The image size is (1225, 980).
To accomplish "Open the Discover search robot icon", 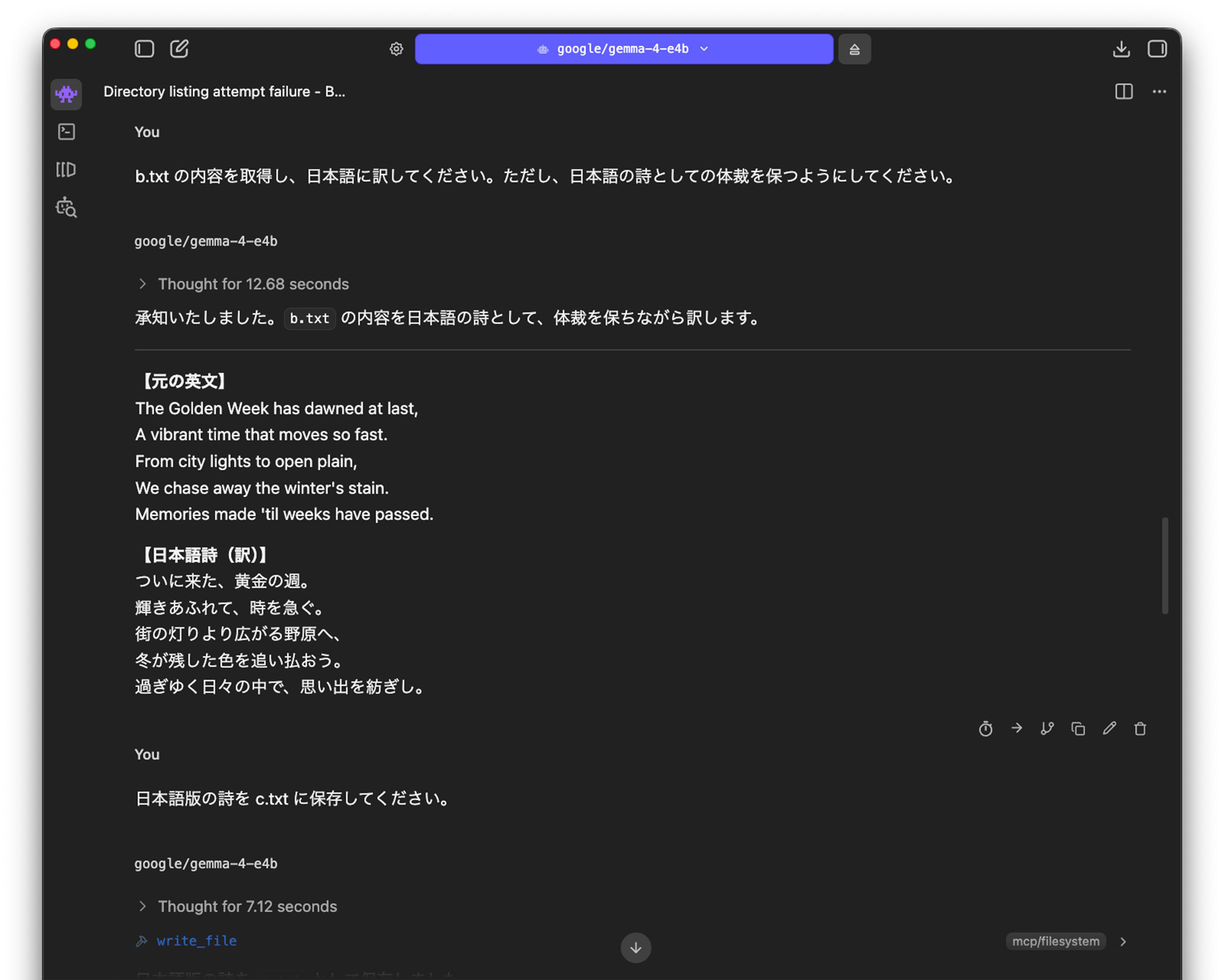I will click(x=67, y=208).
